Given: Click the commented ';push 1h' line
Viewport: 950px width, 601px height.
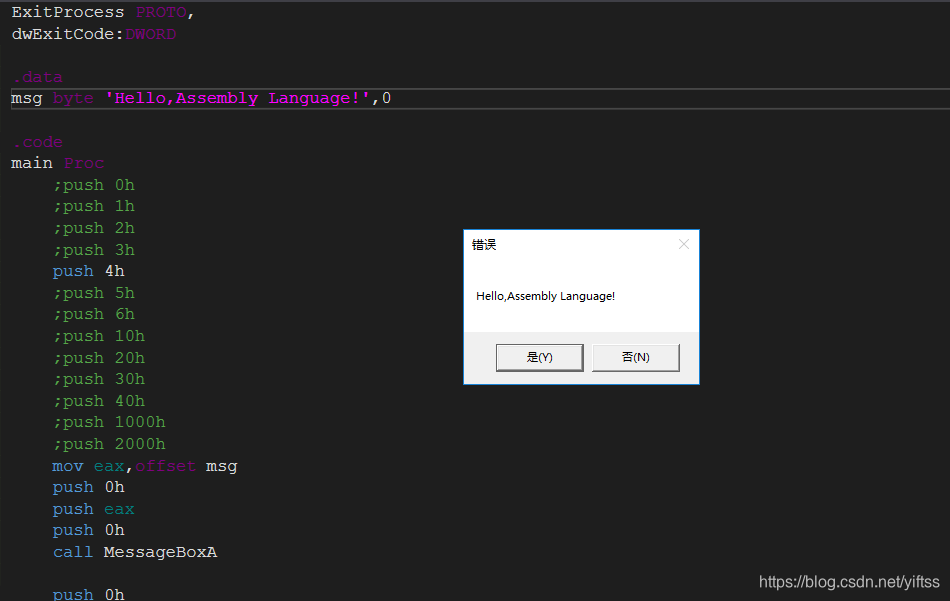Looking at the screenshot, I should click(x=94, y=207).
